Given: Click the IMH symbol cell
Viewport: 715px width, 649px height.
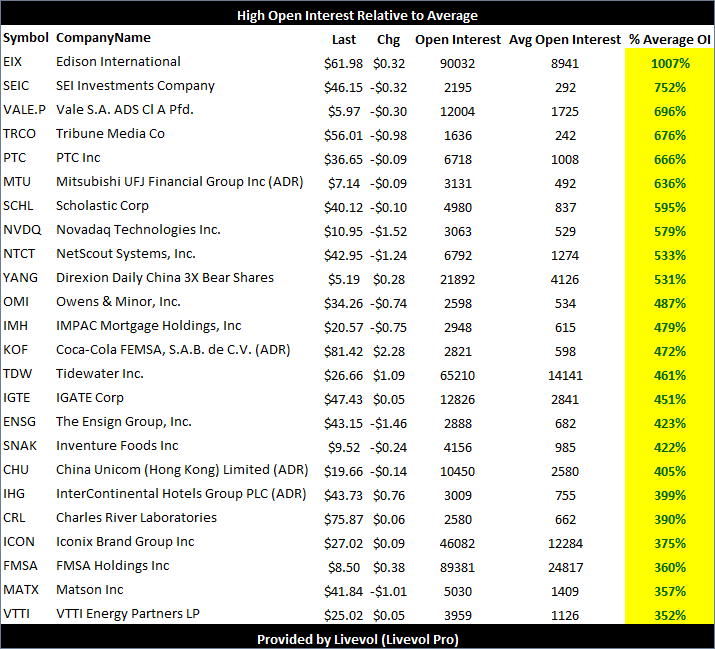Looking at the screenshot, I should pyautogui.click(x=15, y=326).
